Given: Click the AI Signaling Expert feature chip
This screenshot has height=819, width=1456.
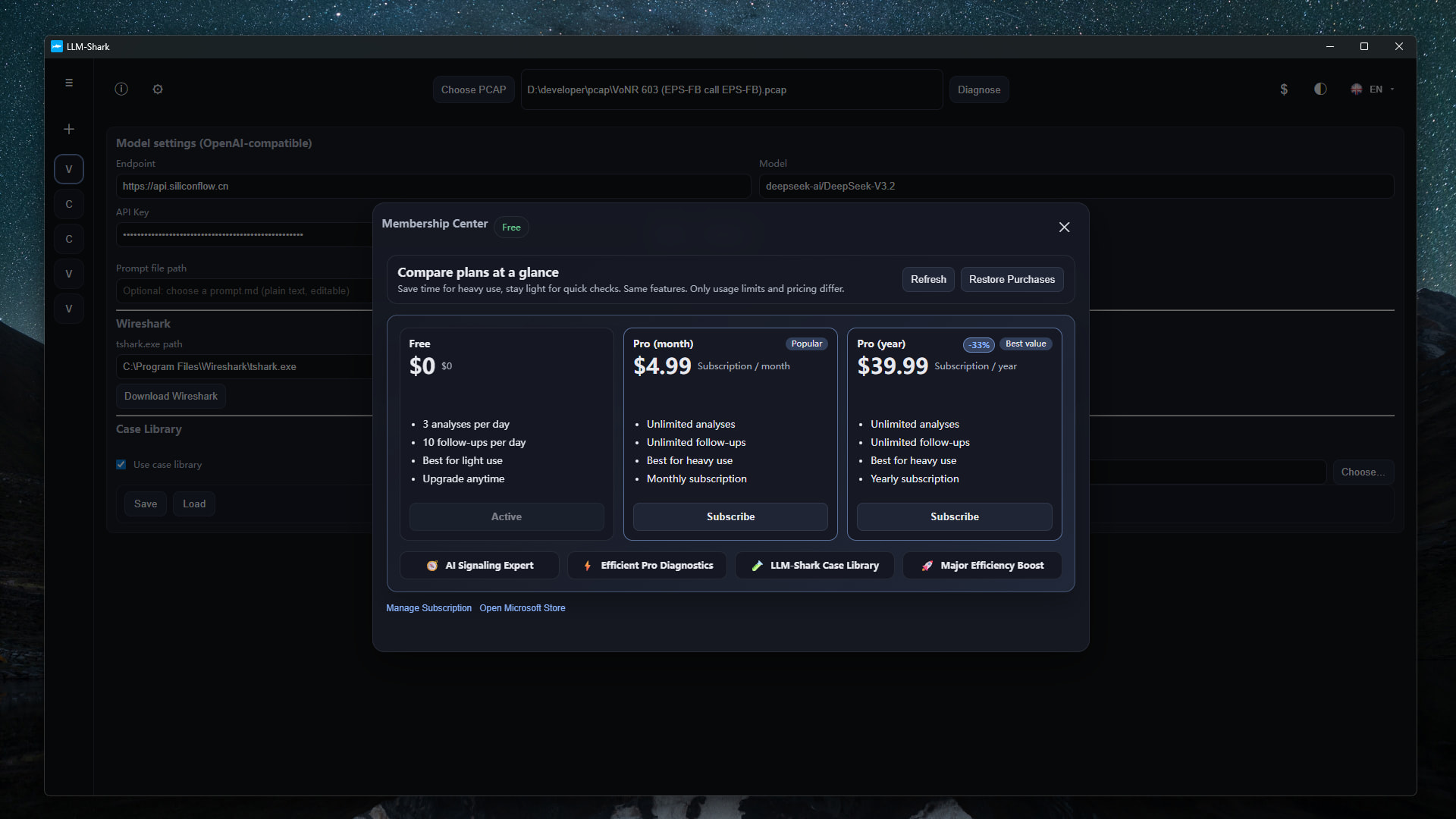Looking at the screenshot, I should pos(479,566).
